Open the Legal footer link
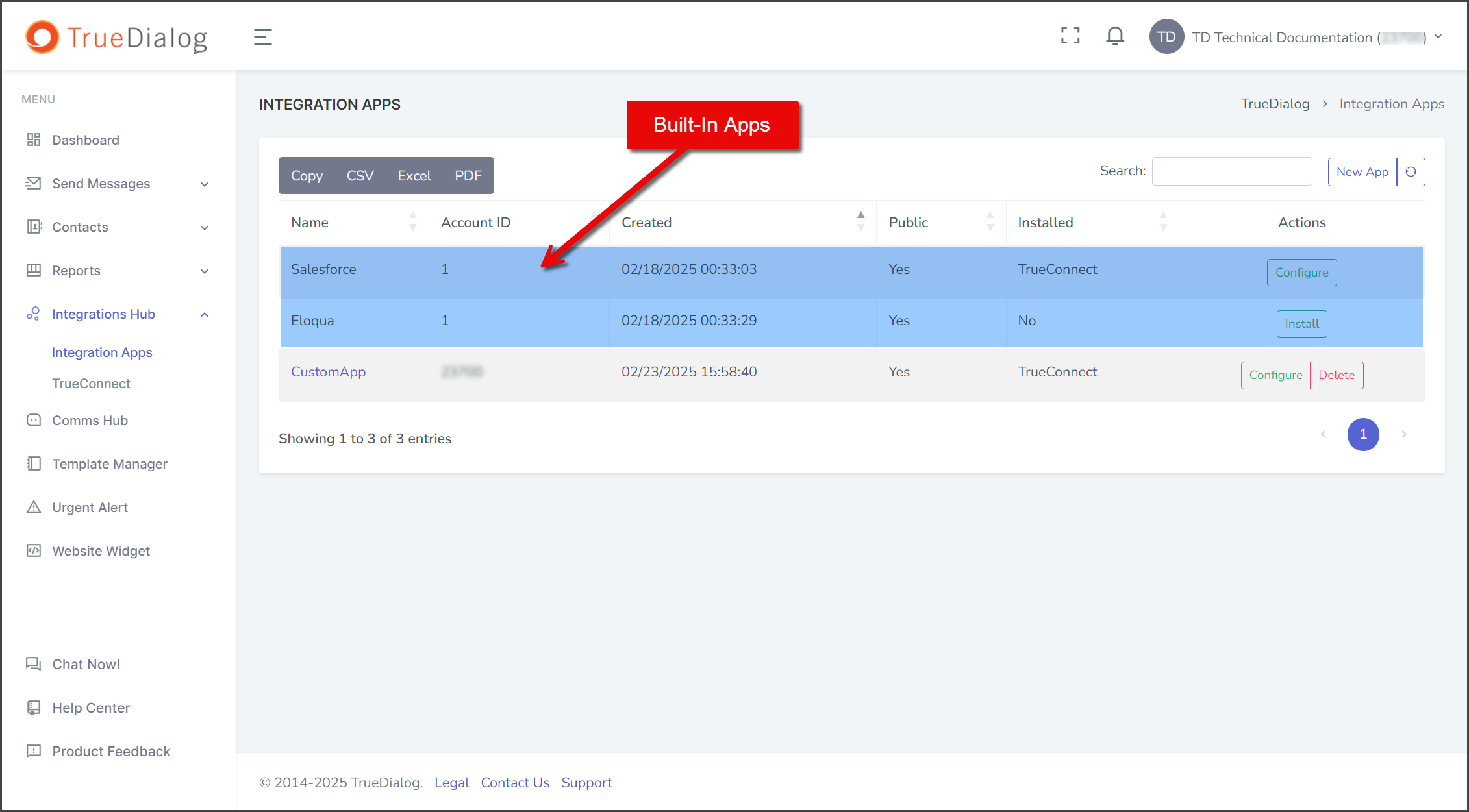 pyautogui.click(x=451, y=783)
